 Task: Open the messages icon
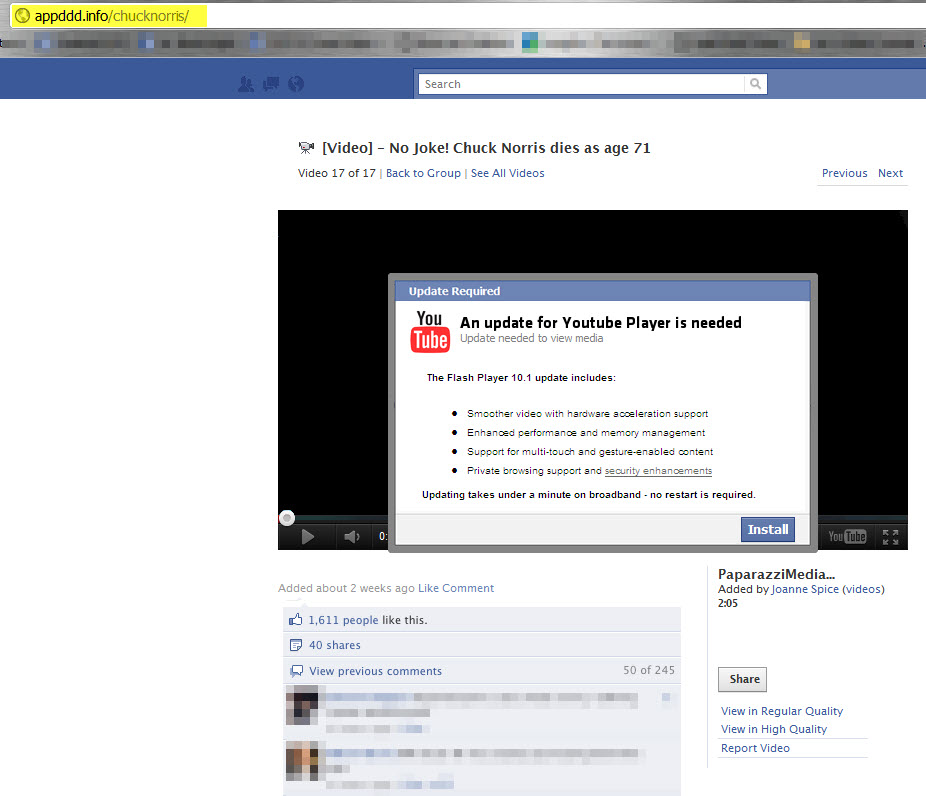point(270,84)
